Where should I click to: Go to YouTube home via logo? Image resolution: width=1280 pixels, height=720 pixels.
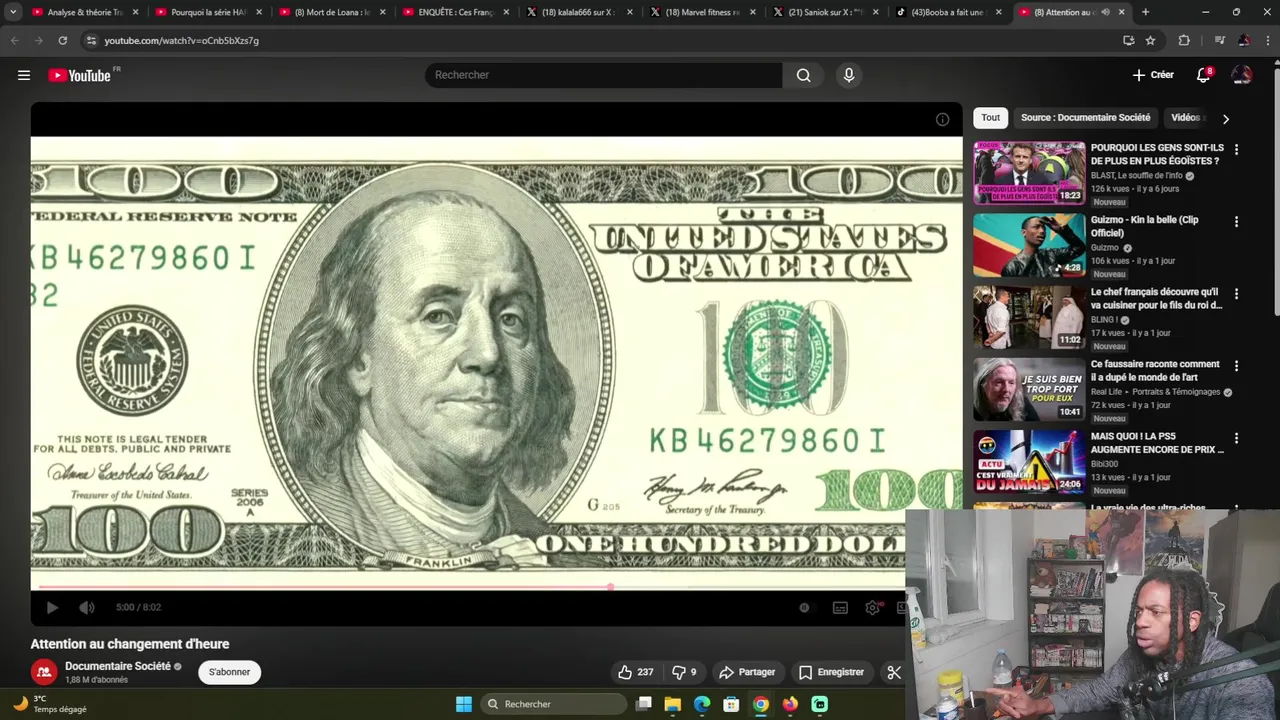coord(80,75)
